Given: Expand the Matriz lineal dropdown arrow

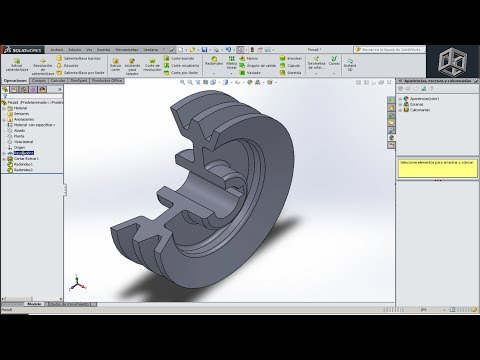Looking at the screenshot, I should (x=232, y=73).
